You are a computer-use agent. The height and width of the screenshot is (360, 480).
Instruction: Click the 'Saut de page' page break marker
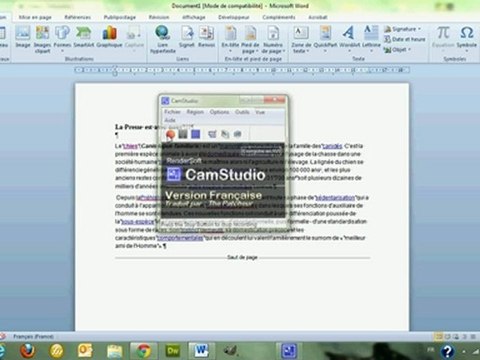[242, 257]
